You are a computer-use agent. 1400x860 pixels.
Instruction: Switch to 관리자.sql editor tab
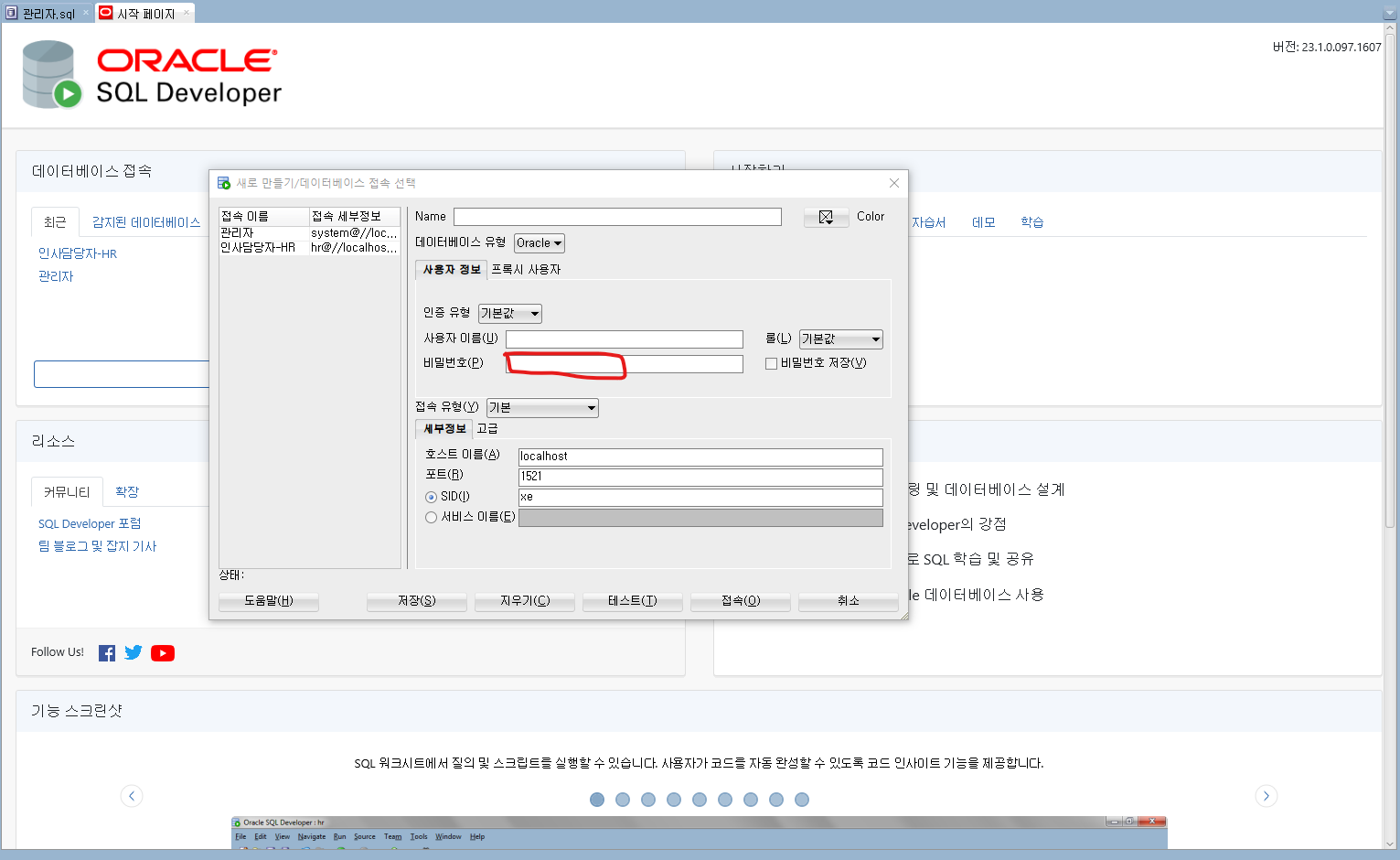48,14
